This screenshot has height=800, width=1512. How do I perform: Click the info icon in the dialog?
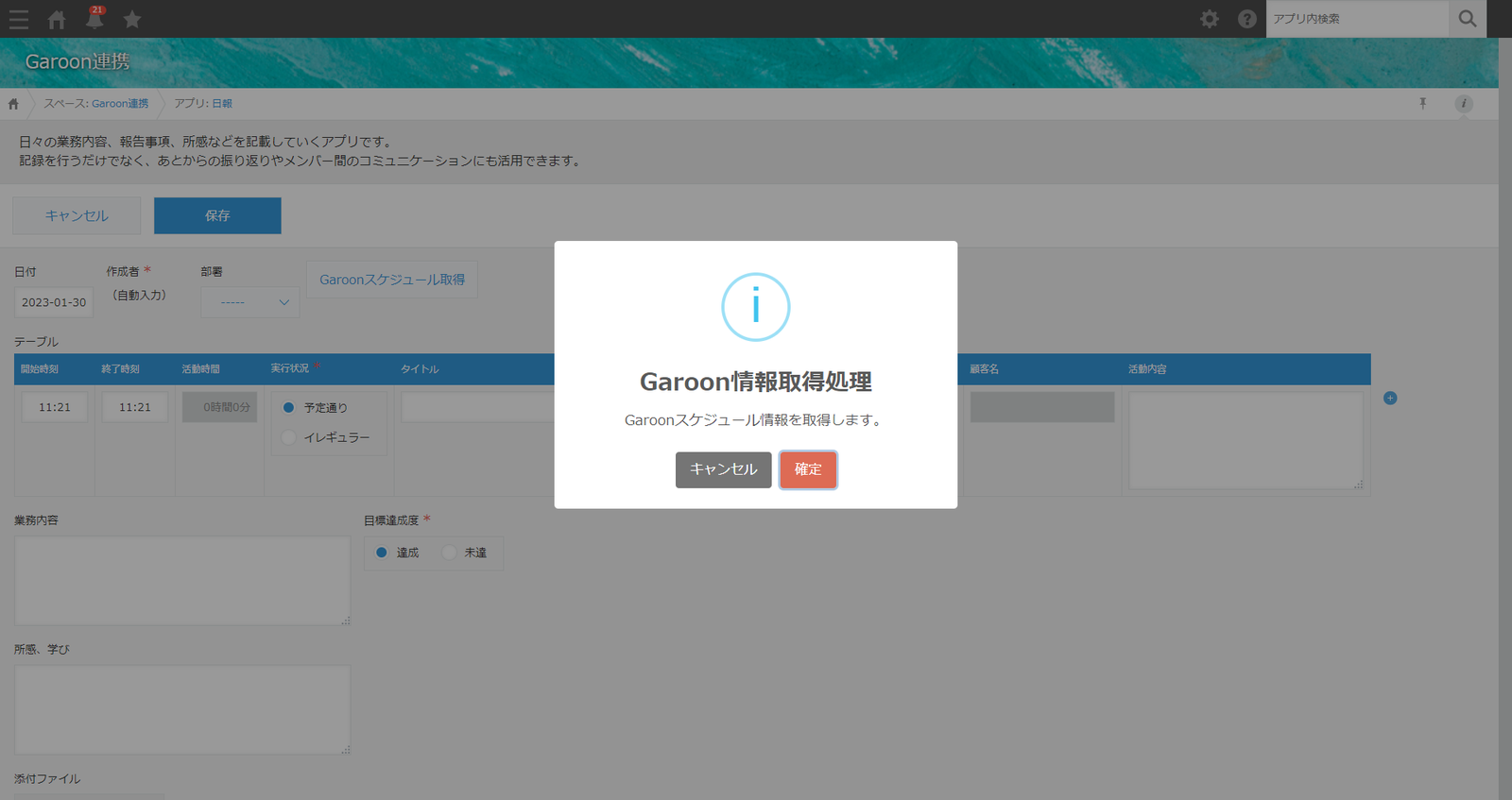tap(756, 307)
